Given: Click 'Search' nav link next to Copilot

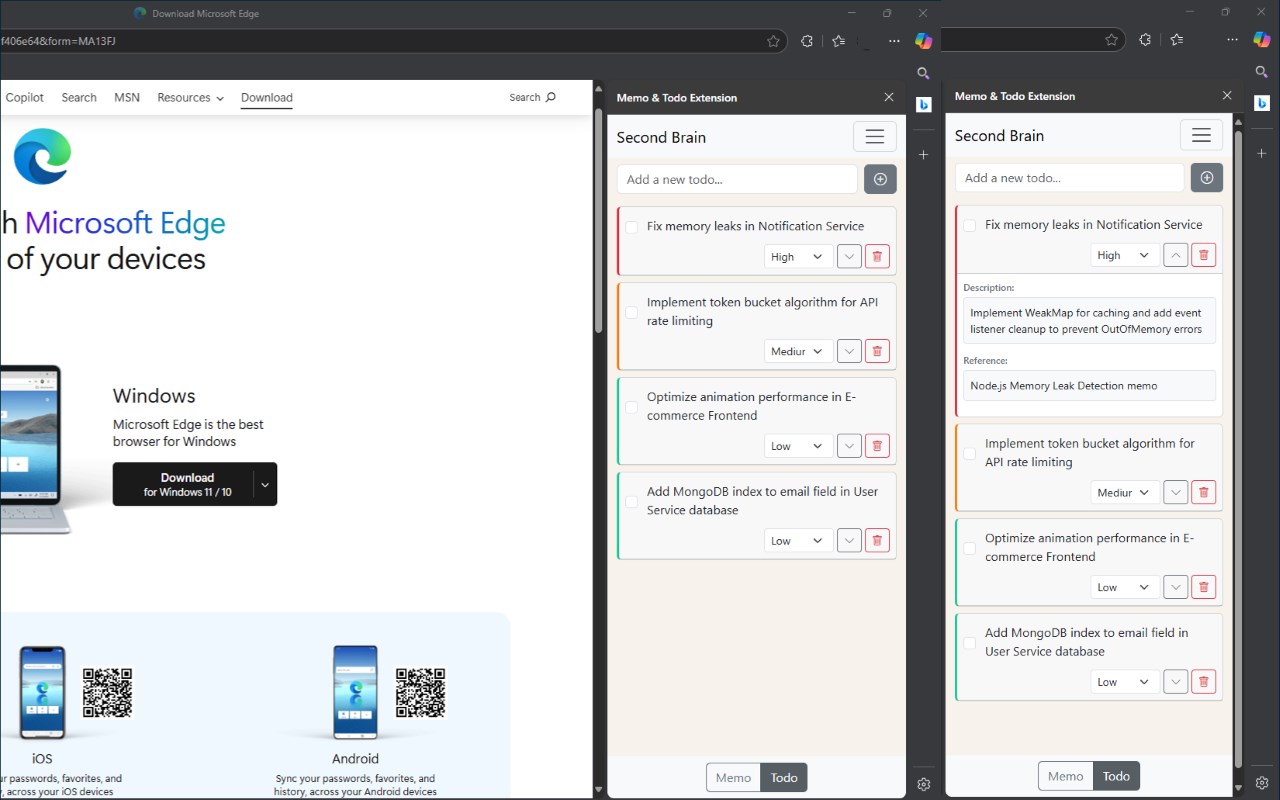Looking at the screenshot, I should pyautogui.click(x=79, y=97).
